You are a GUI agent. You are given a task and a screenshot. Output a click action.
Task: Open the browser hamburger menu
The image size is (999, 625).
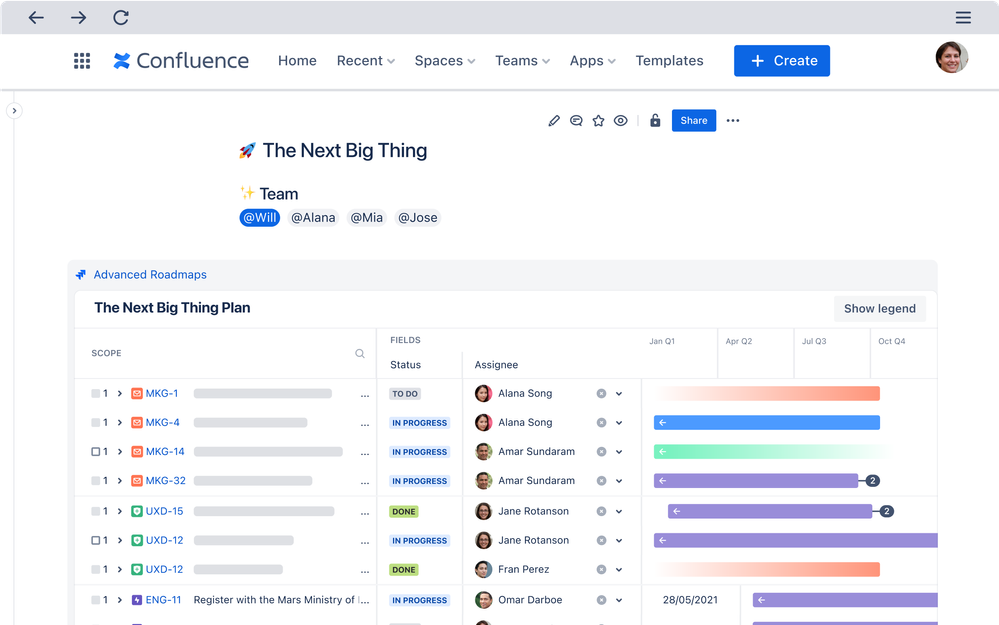(963, 17)
